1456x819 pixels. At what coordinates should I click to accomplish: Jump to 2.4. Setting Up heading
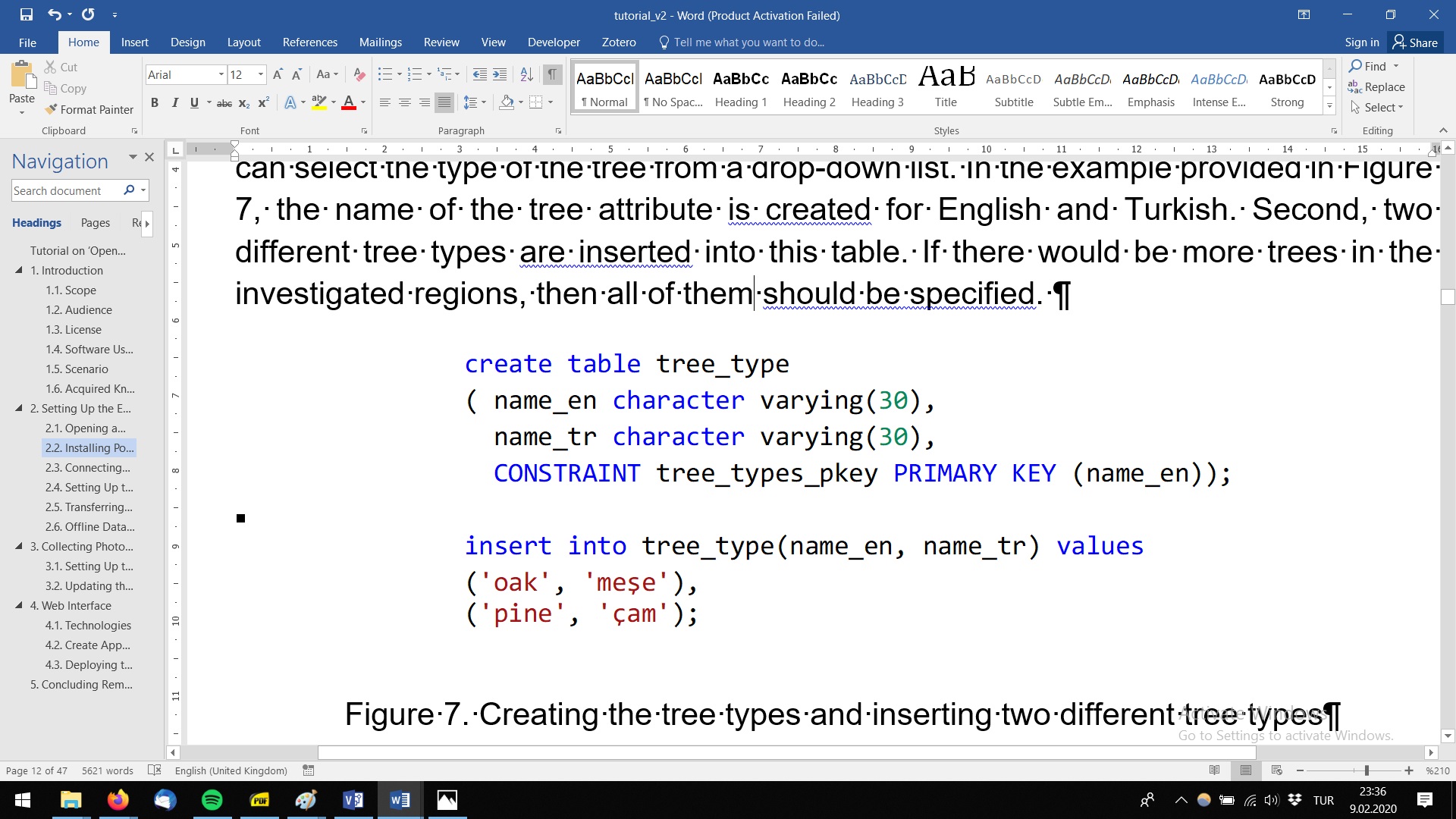(89, 488)
